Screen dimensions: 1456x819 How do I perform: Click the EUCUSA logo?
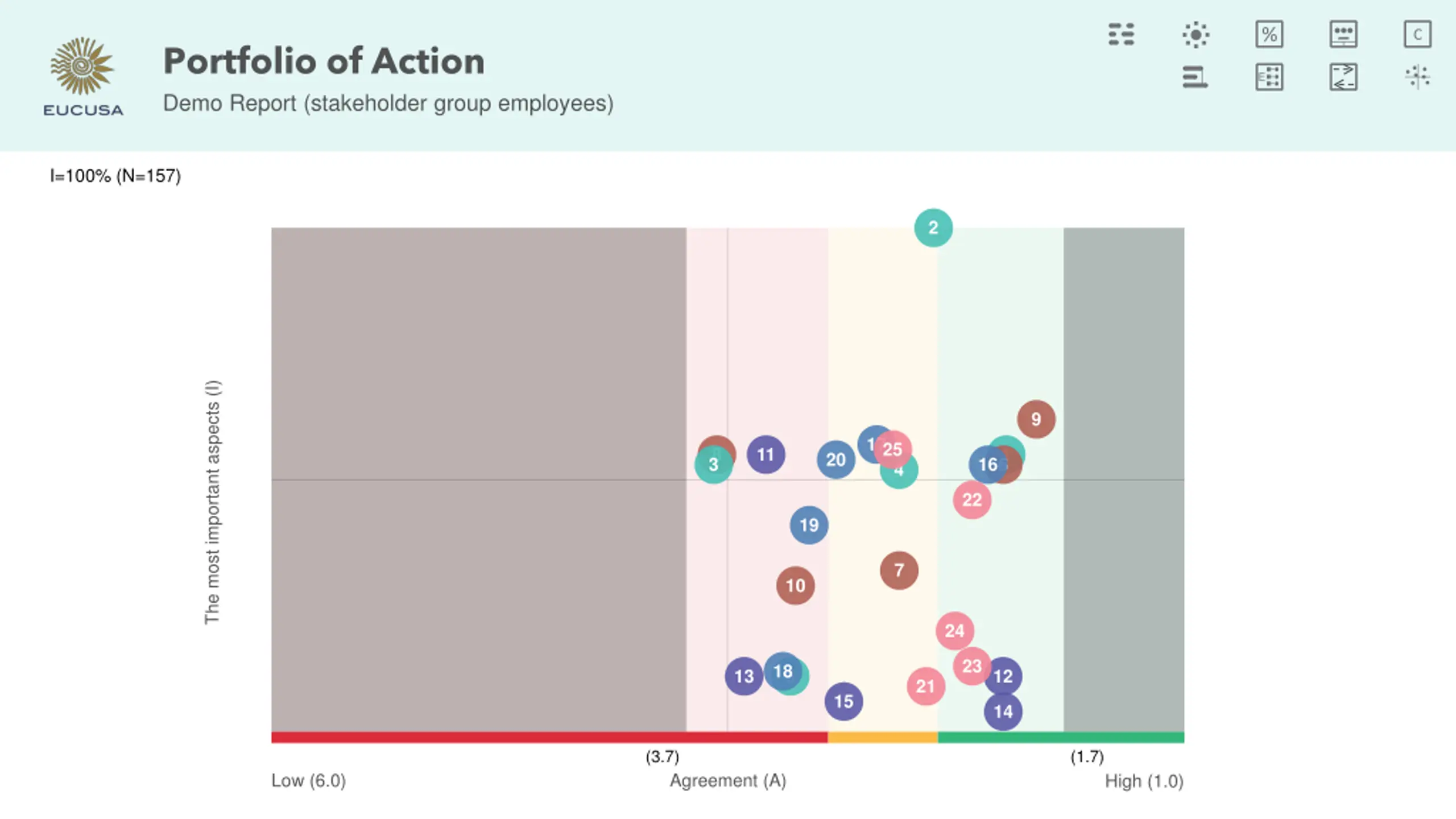[83, 77]
